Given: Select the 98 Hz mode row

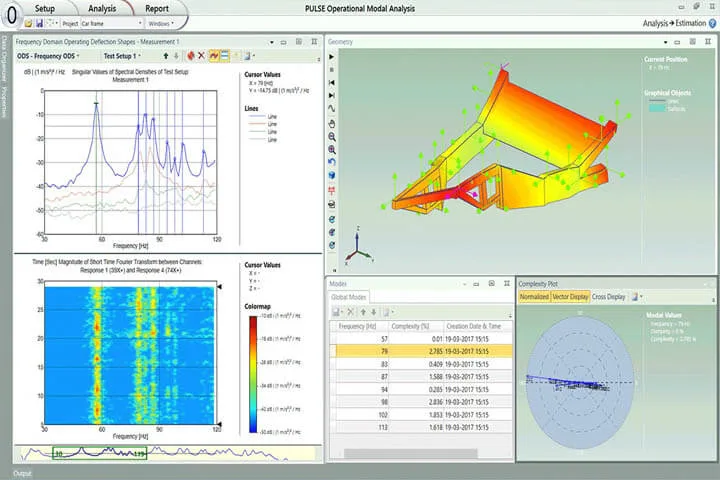Looking at the screenshot, I should (x=421, y=402).
